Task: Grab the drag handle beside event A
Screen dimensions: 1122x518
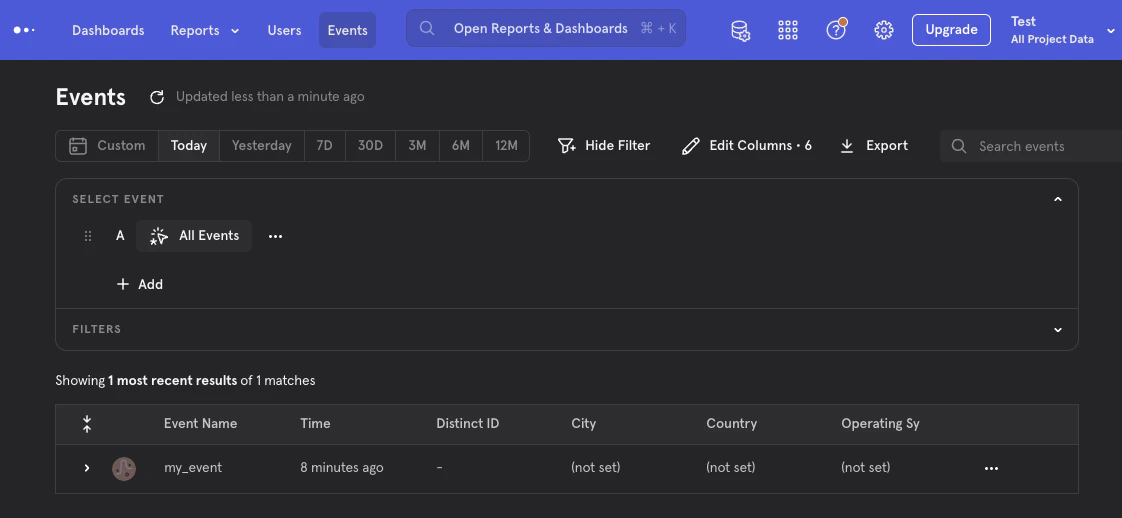Action: pos(88,236)
